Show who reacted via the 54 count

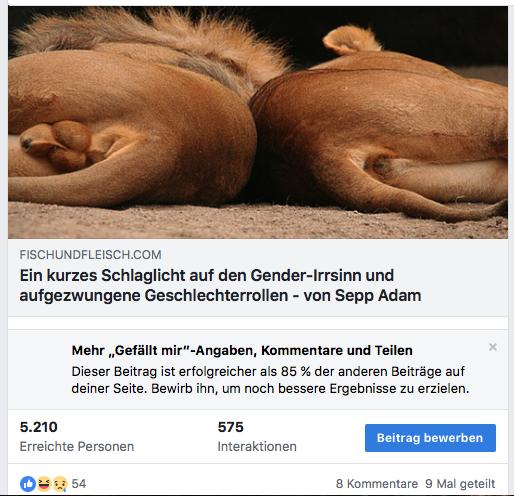79,484
